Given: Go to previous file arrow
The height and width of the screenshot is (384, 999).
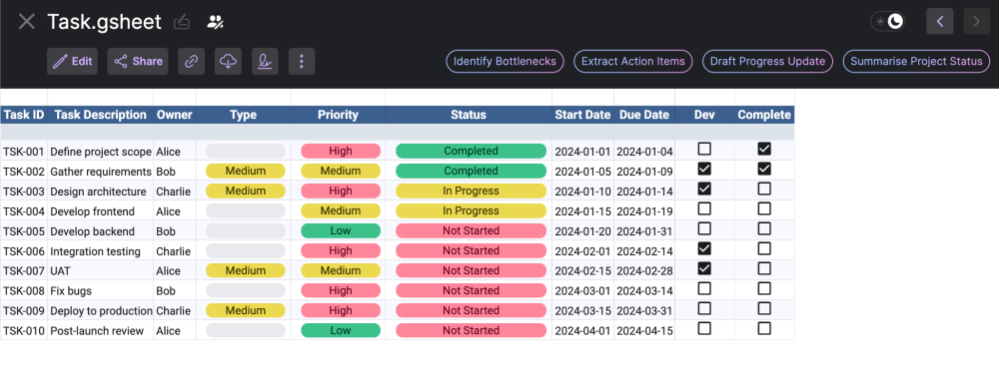Looking at the screenshot, I should pos(940,22).
